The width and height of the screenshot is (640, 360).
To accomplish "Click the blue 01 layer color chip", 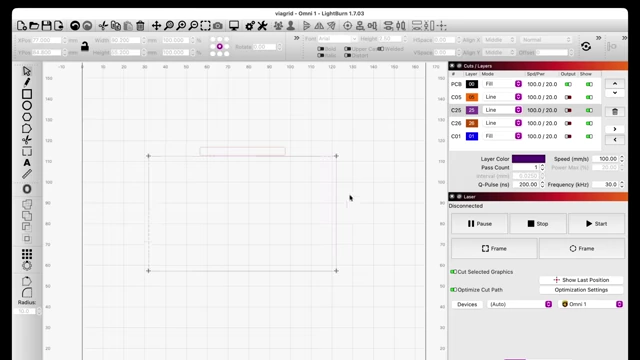I will (472, 136).
